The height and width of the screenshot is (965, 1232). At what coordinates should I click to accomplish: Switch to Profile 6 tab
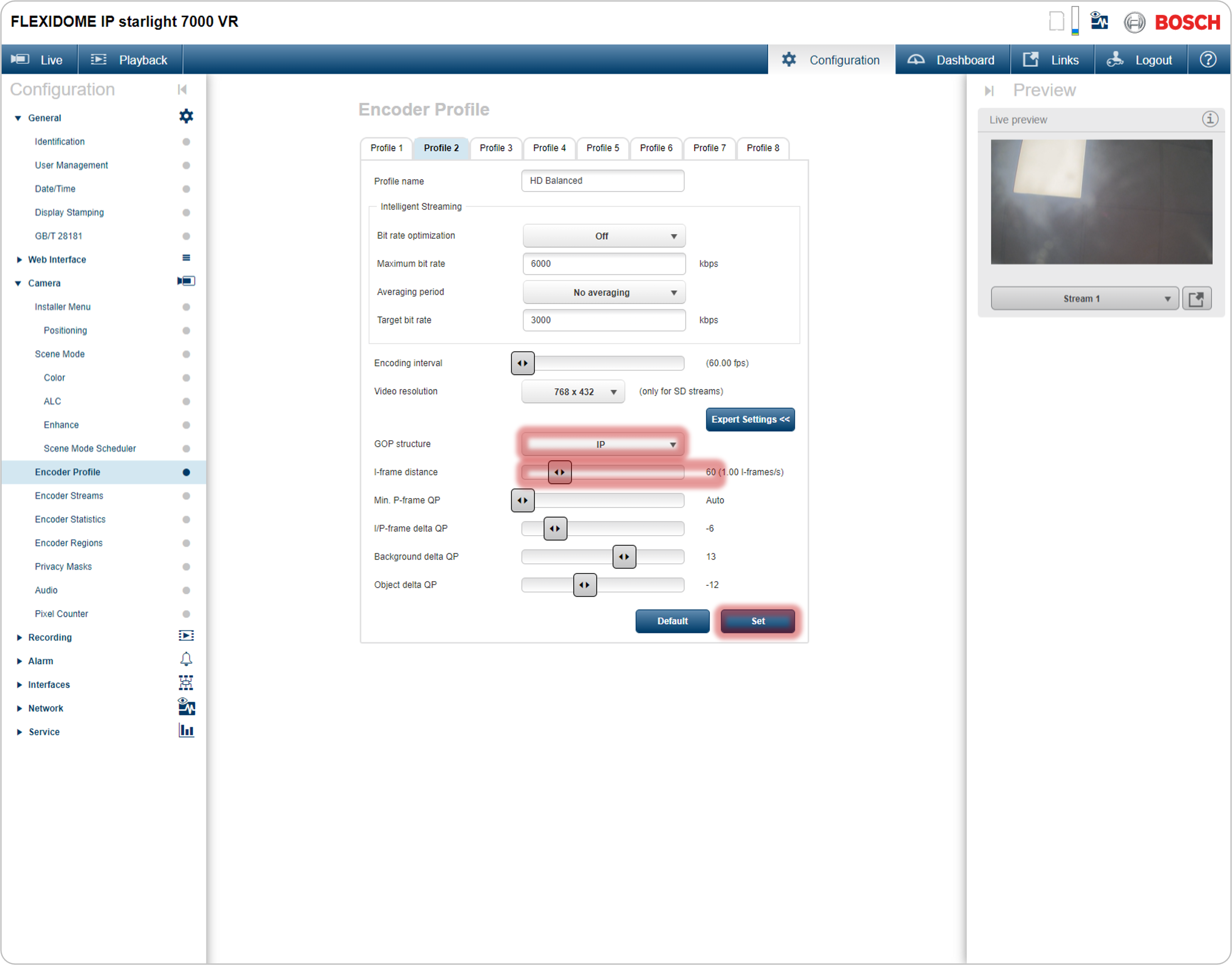pos(656,148)
